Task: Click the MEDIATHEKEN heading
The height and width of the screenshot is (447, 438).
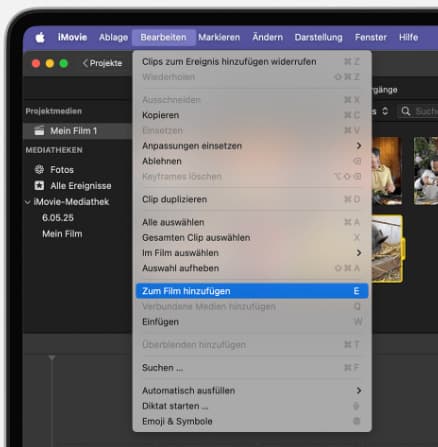Action: tap(54, 150)
